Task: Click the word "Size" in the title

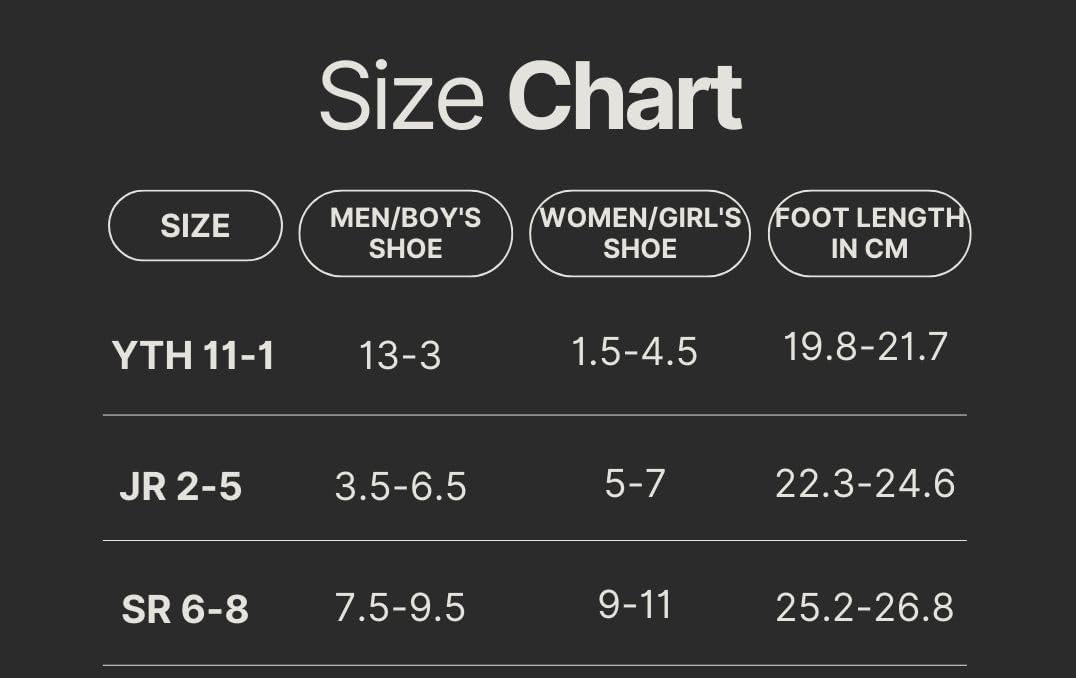Action: click(x=401, y=97)
